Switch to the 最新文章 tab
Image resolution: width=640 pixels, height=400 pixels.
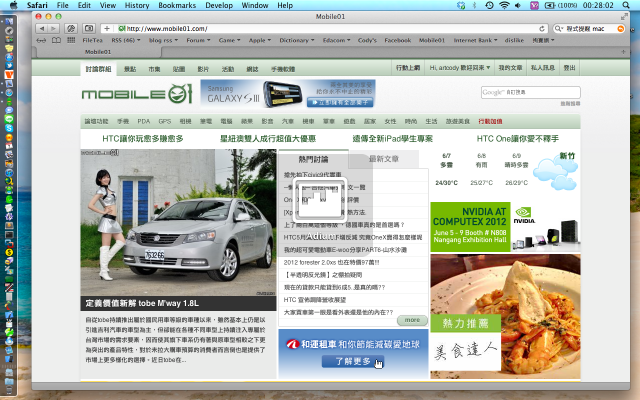(384, 159)
